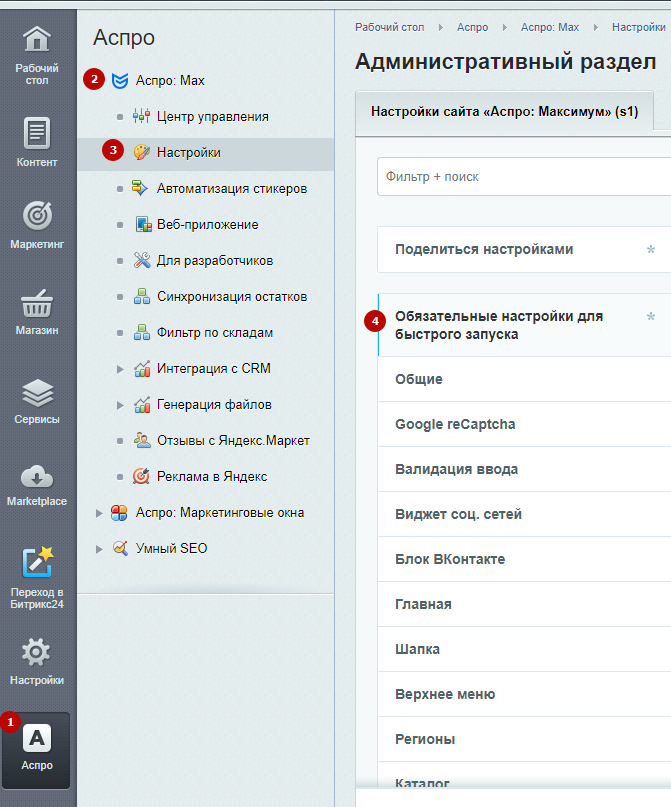Click the Рабочий стол breadcrumb link
The width and height of the screenshot is (671, 807).
tap(390, 27)
